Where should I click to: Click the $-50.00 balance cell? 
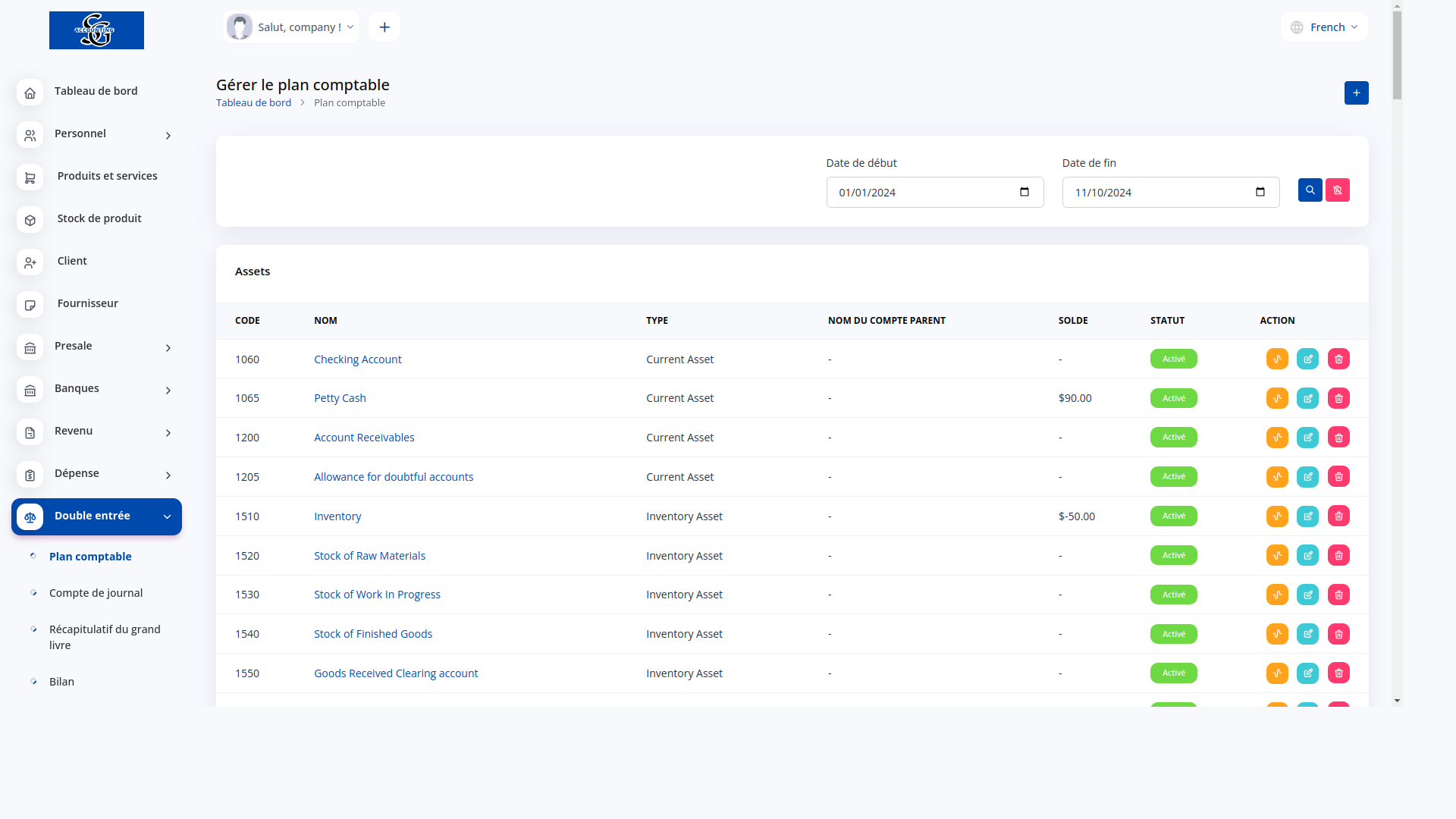[1076, 516]
